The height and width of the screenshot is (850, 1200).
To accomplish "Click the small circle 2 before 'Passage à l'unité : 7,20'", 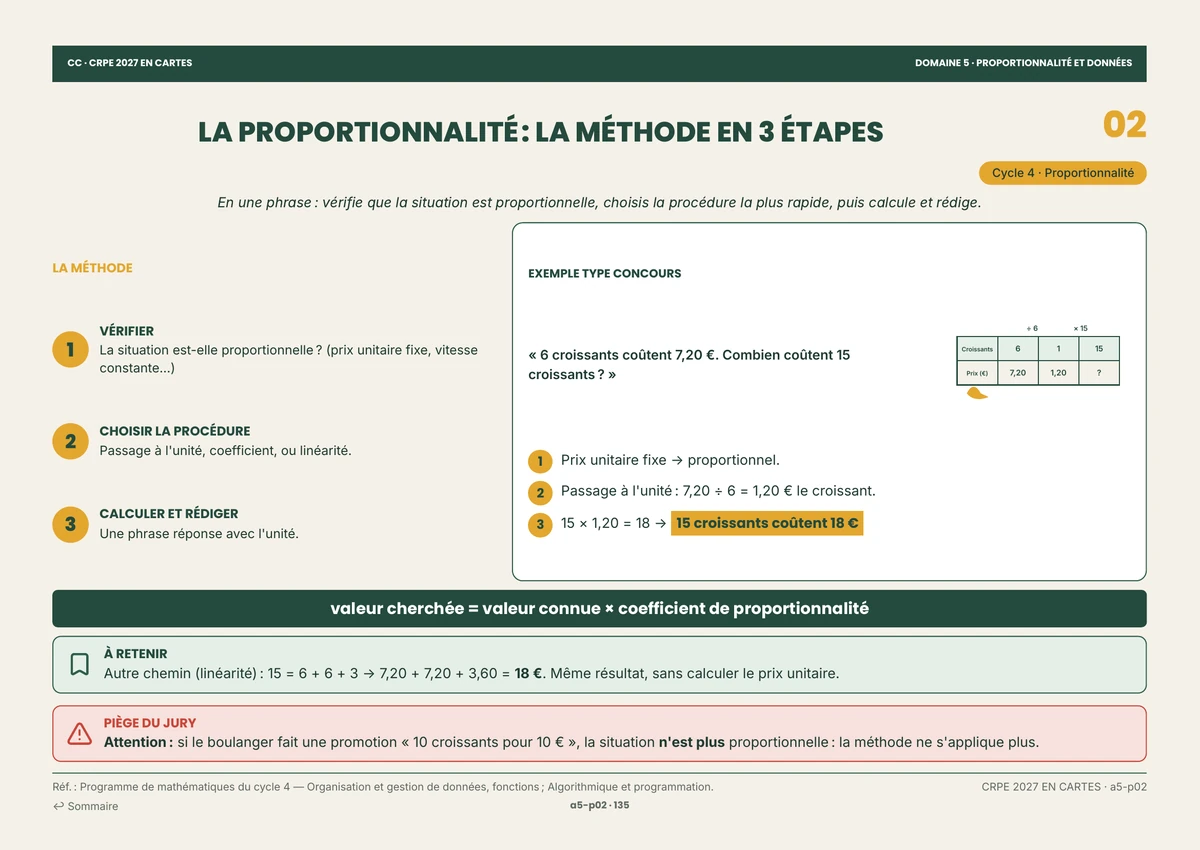I will (540, 492).
